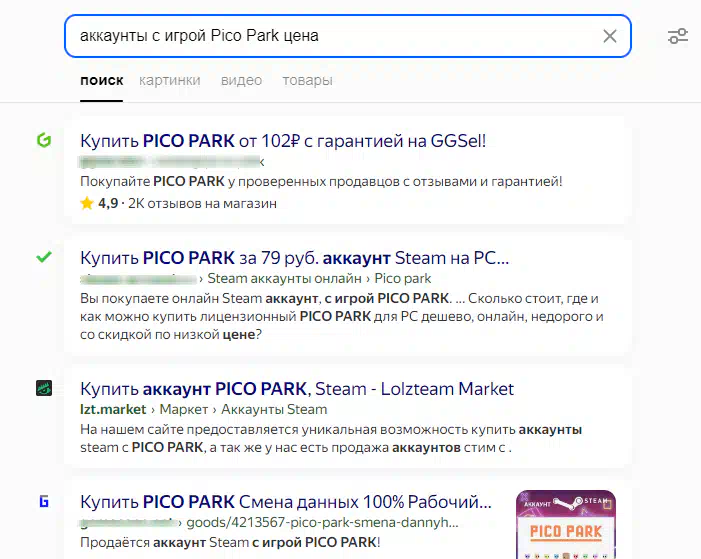The height and width of the screenshot is (559, 701).
Task: Click the lzt.market domain link
Action: 113,409
